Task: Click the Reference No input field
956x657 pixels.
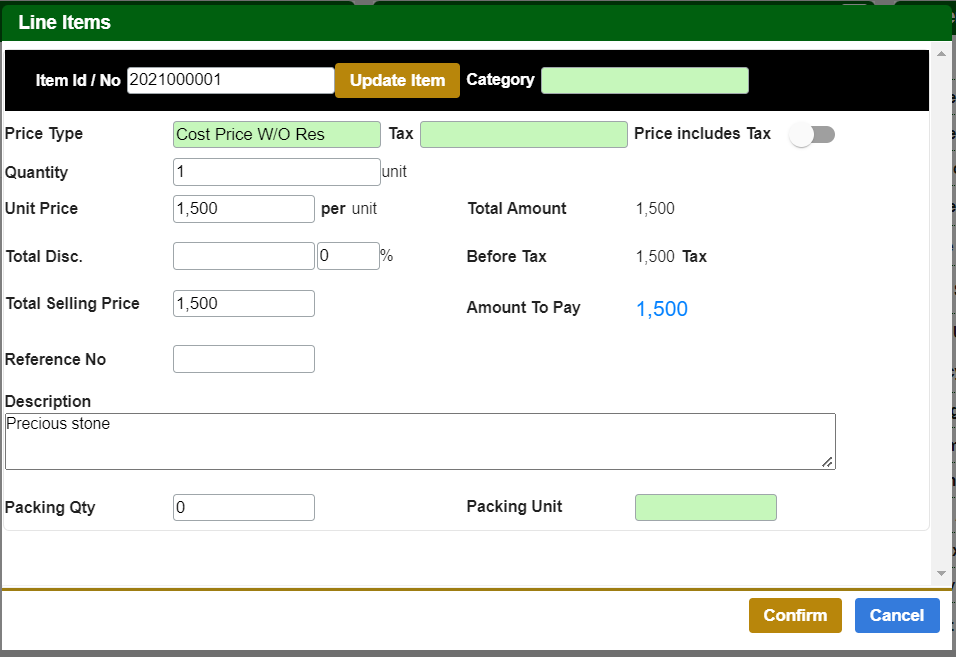Action: tap(243, 358)
